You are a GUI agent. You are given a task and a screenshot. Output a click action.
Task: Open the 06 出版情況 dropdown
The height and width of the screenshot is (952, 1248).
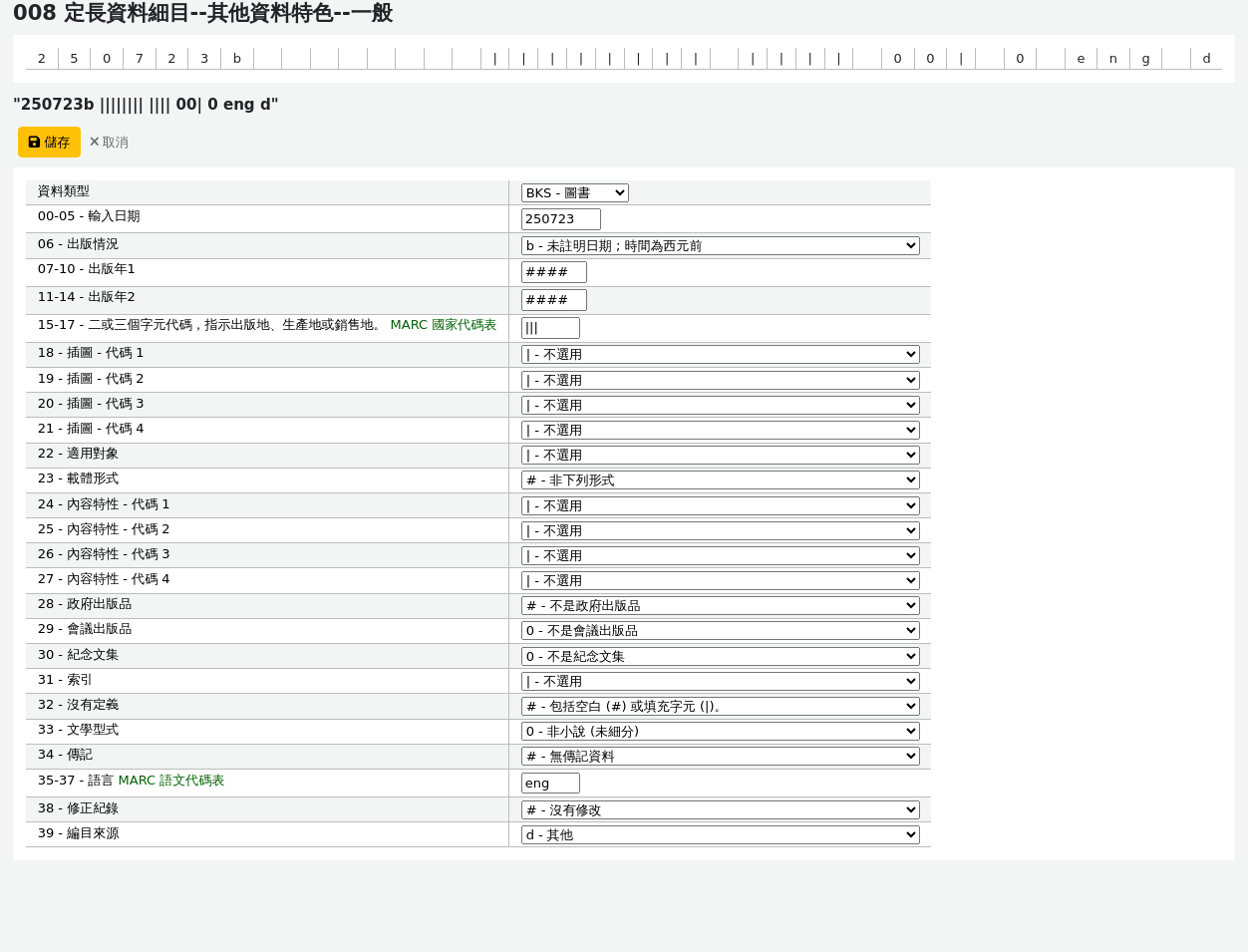(721, 245)
